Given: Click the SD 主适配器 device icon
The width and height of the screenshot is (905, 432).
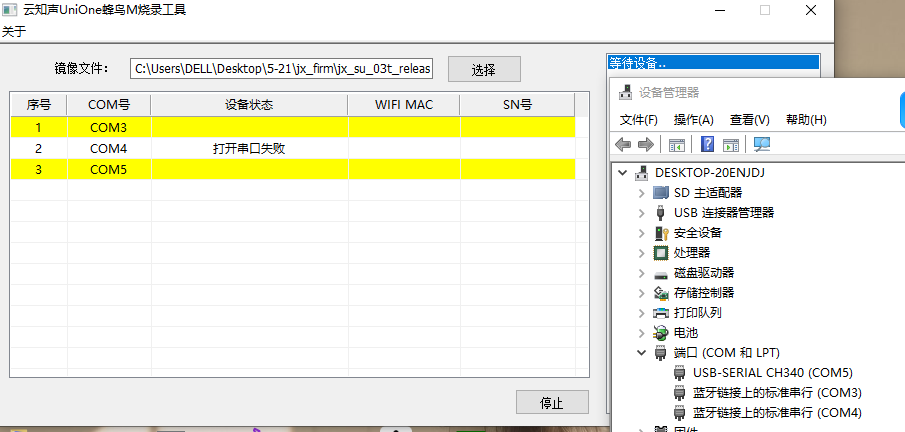Looking at the screenshot, I should coord(660,192).
